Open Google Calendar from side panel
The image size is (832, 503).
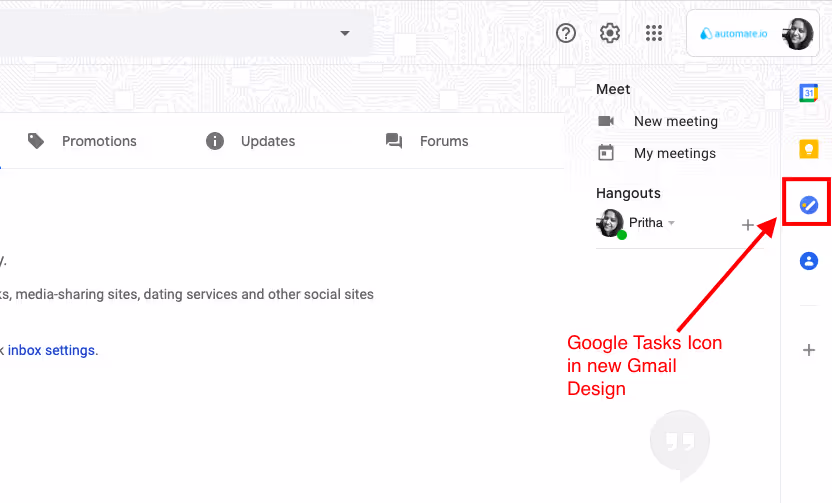click(x=809, y=93)
